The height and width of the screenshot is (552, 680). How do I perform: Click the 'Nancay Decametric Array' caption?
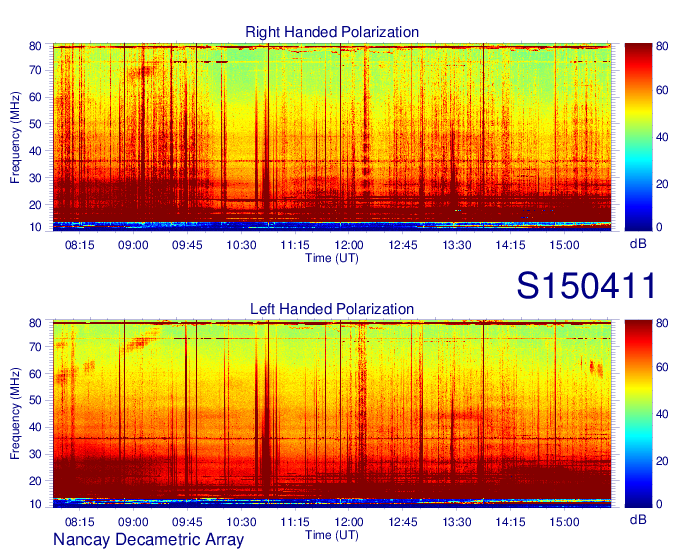click(x=148, y=539)
